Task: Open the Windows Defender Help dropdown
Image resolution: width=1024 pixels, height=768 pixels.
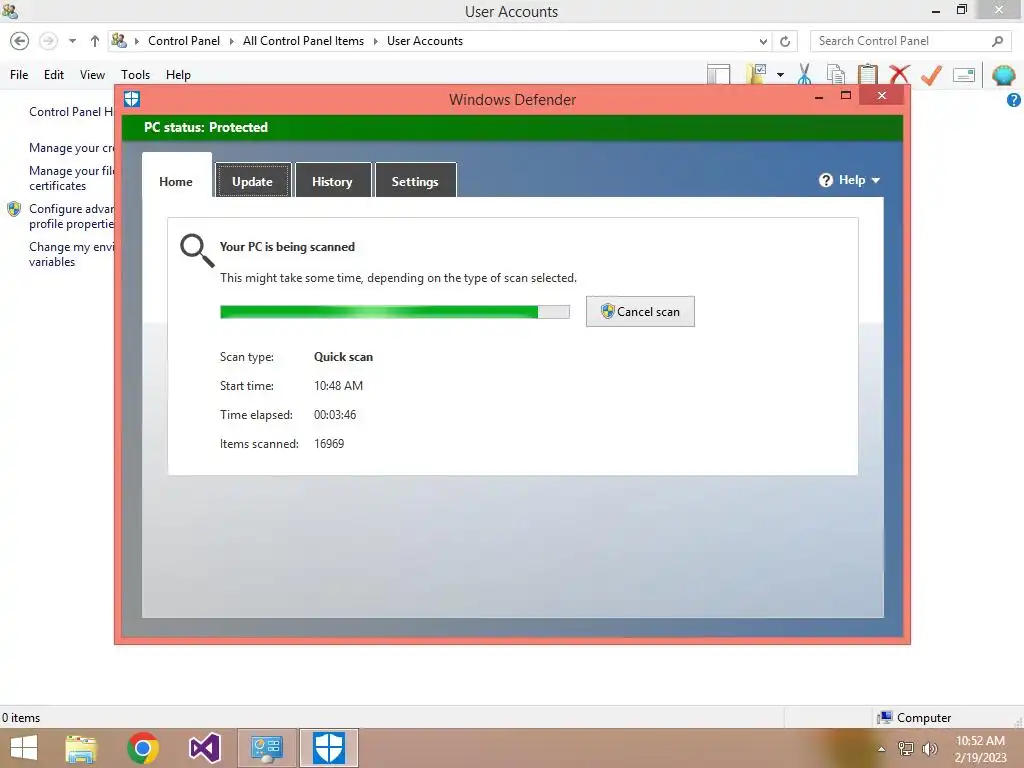Action: (x=850, y=180)
